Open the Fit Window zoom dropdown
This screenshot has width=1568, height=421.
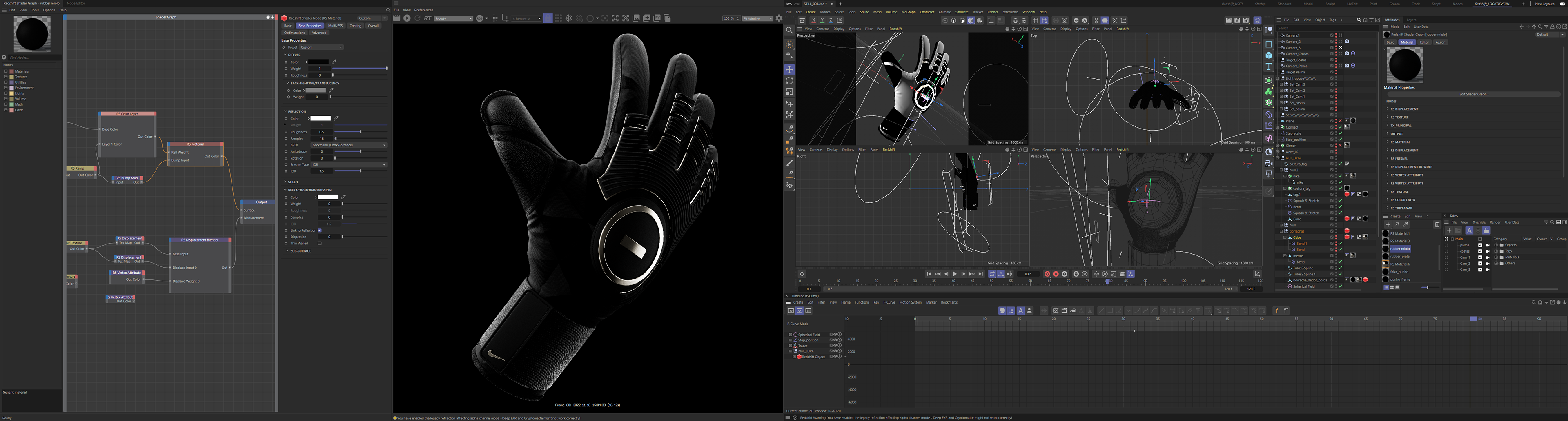click(x=758, y=18)
